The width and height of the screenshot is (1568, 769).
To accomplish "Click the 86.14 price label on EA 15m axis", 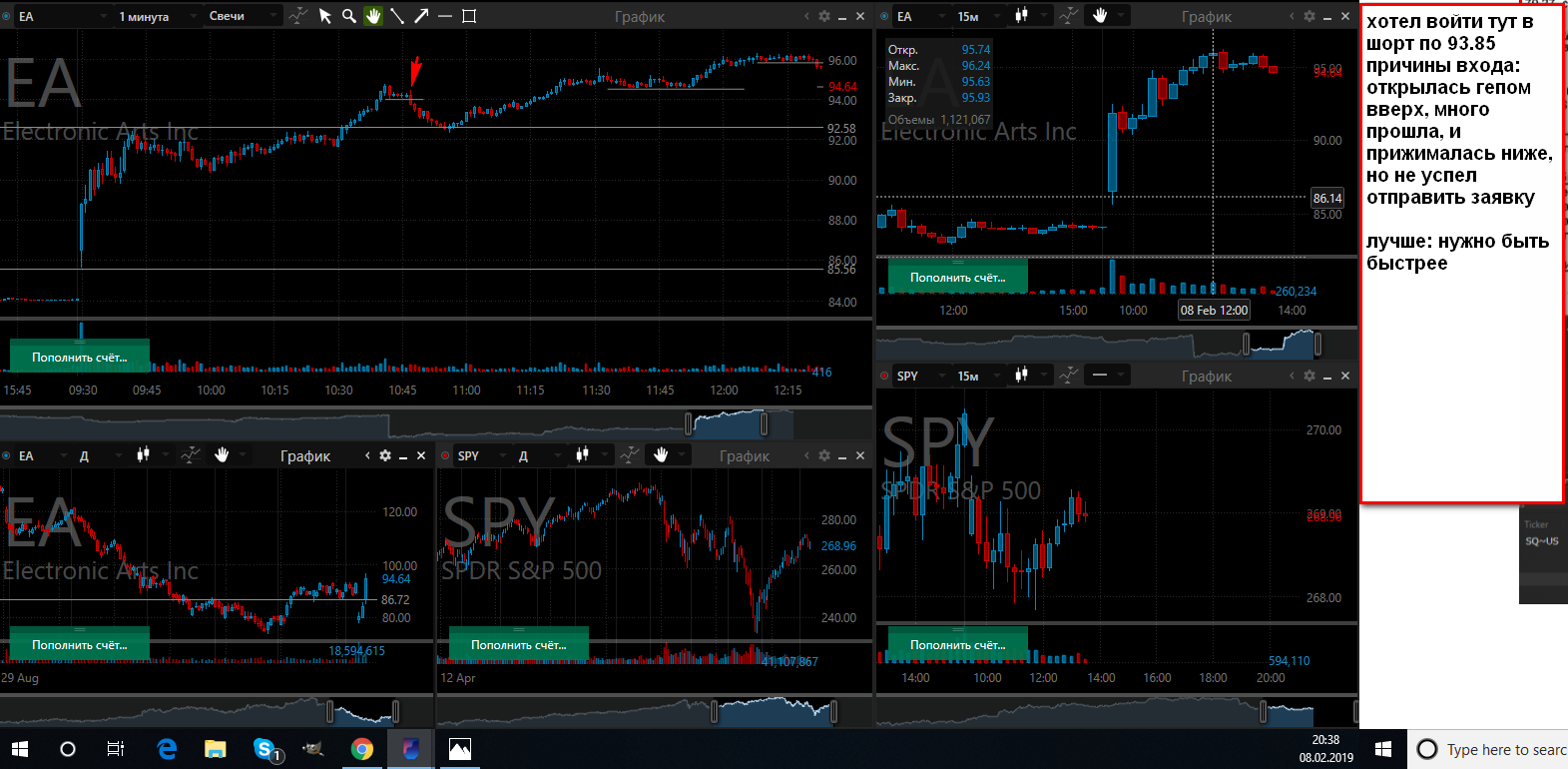I will click(x=1327, y=198).
